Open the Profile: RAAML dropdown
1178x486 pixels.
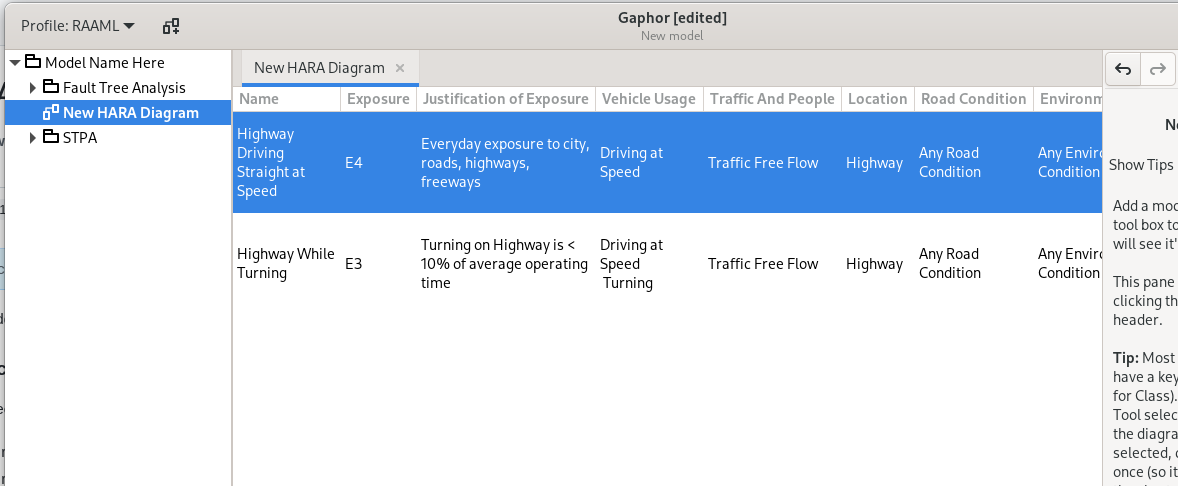(77, 26)
